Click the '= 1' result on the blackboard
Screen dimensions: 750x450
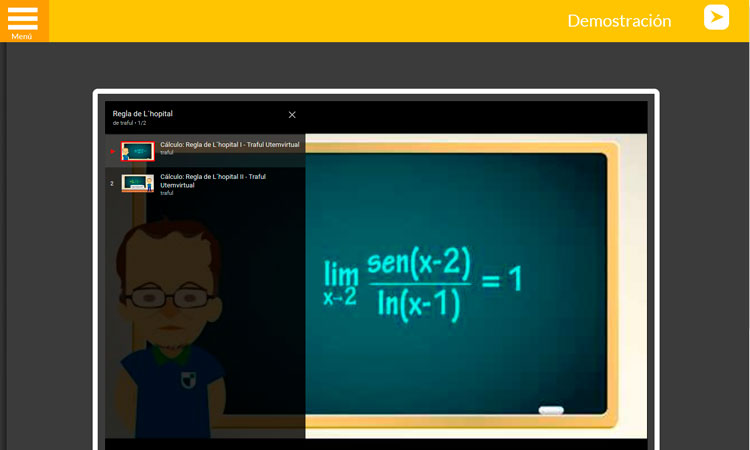(502, 279)
